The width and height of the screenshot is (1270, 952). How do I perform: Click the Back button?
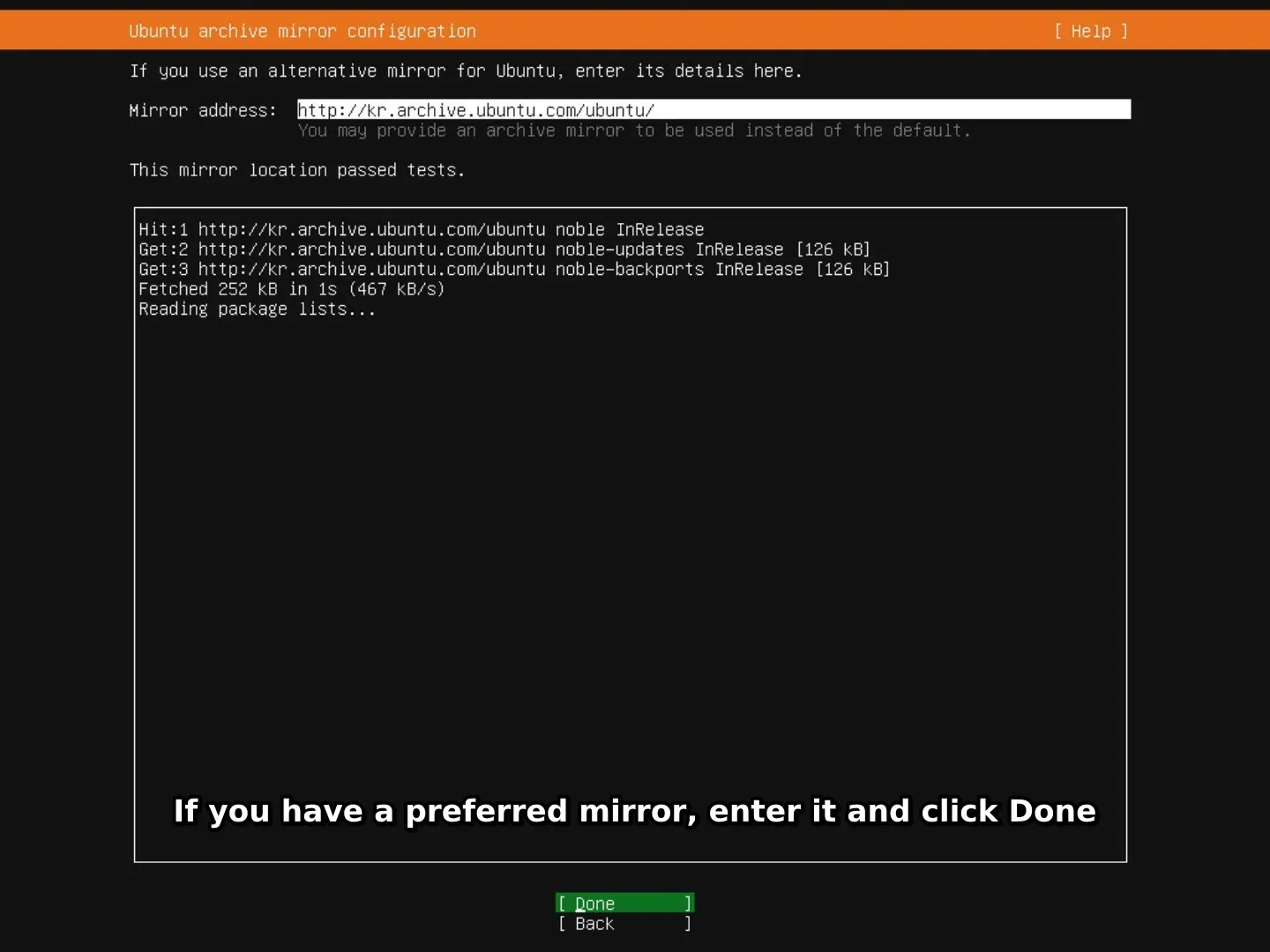click(624, 923)
